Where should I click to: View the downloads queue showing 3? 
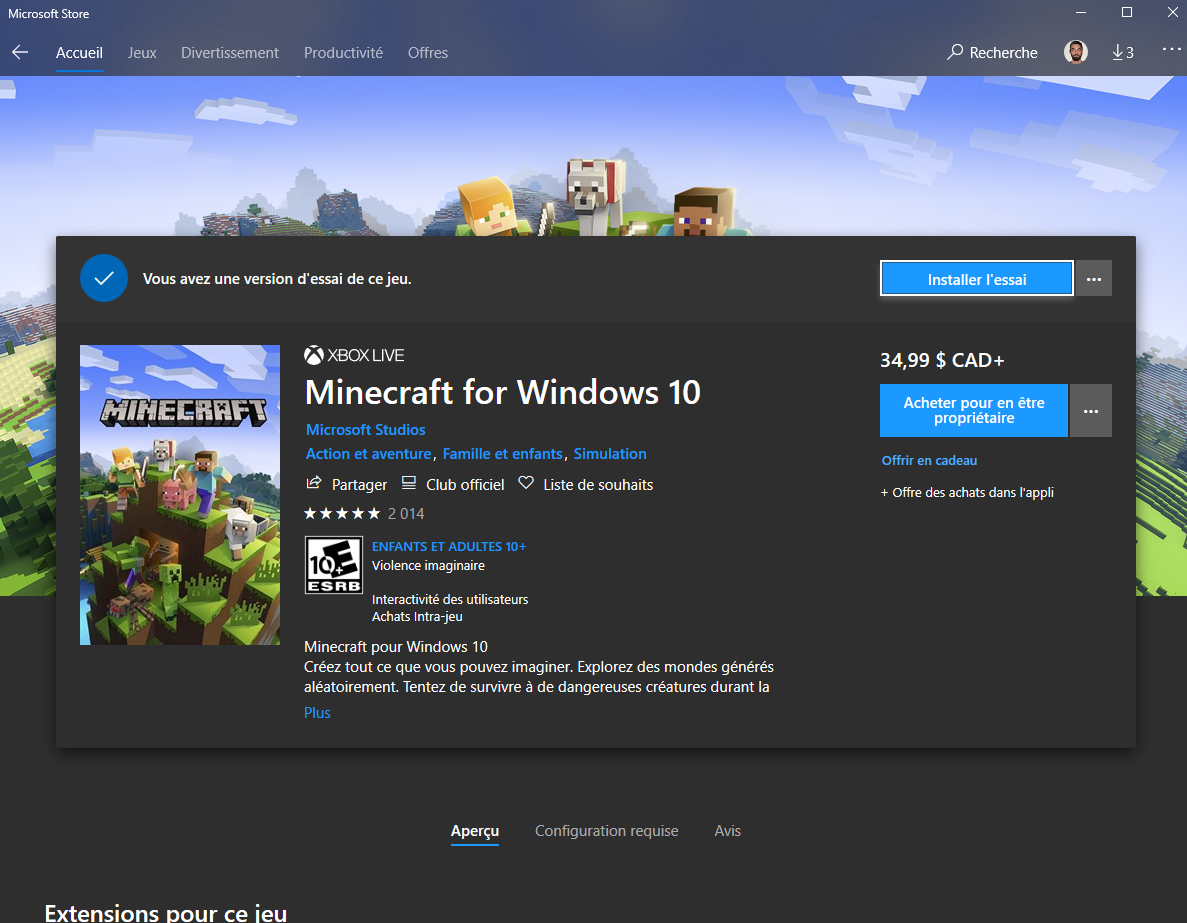(1123, 52)
